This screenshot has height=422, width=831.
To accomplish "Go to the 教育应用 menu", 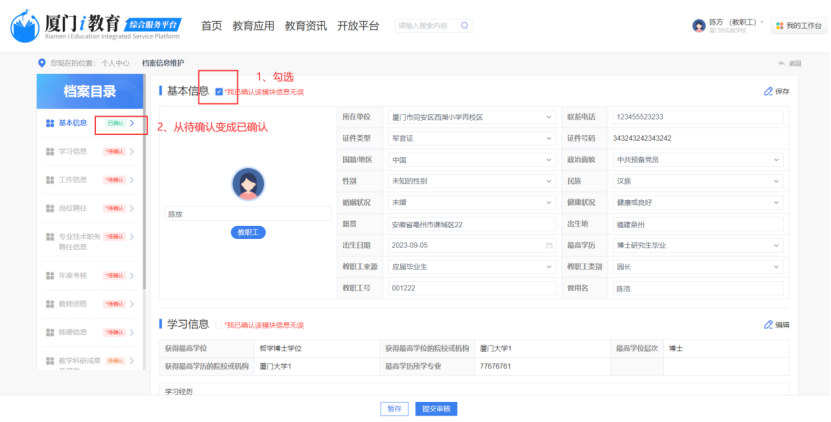I will pos(250,26).
